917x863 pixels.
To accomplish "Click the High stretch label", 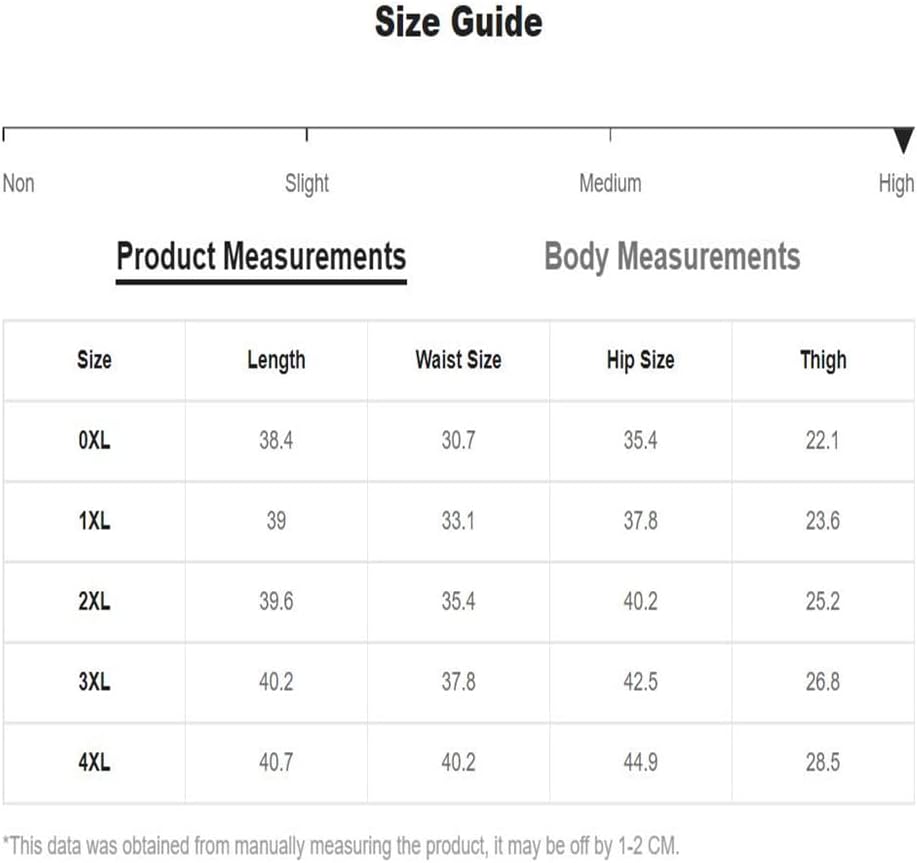I will coord(896,184).
